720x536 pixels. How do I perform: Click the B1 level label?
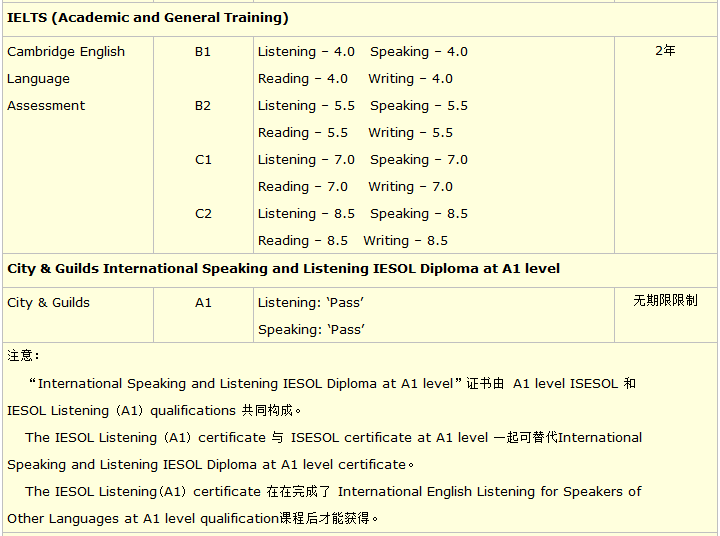point(203,52)
